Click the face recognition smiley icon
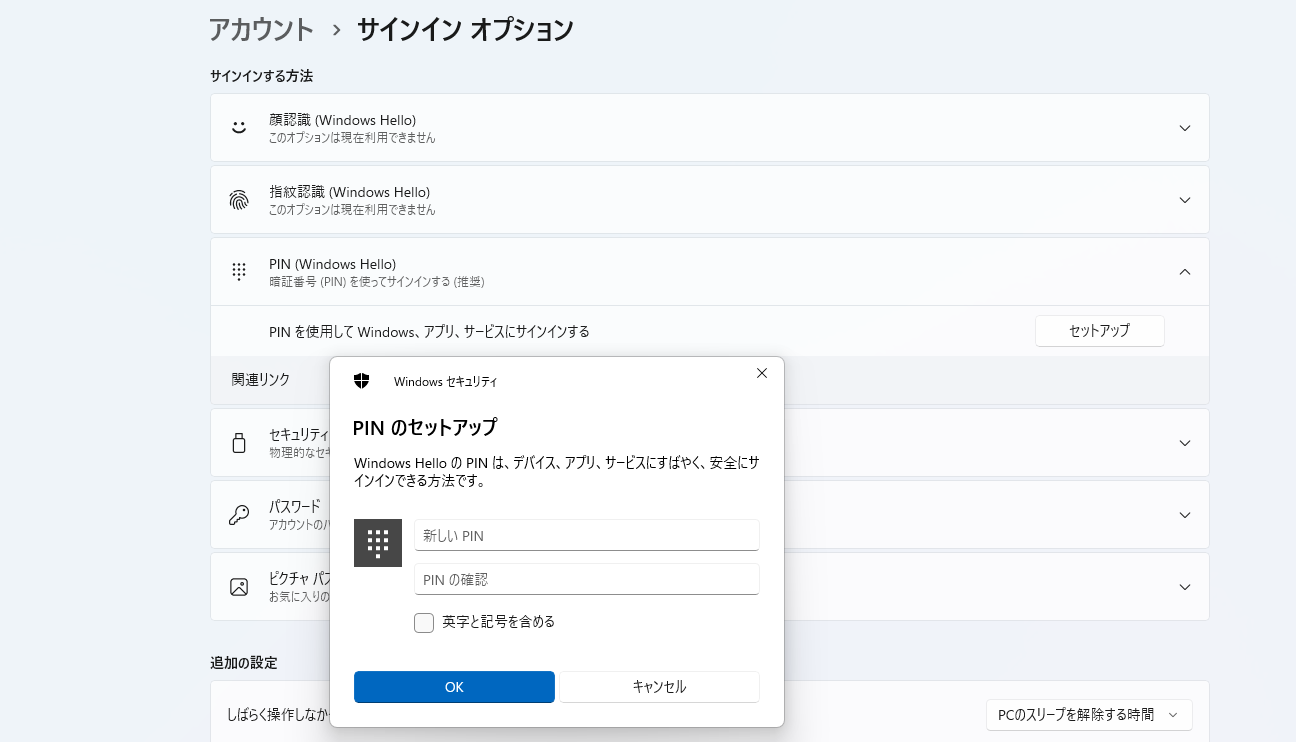Image resolution: width=1296 pixels, height=742 pixels. click(239, 128)
